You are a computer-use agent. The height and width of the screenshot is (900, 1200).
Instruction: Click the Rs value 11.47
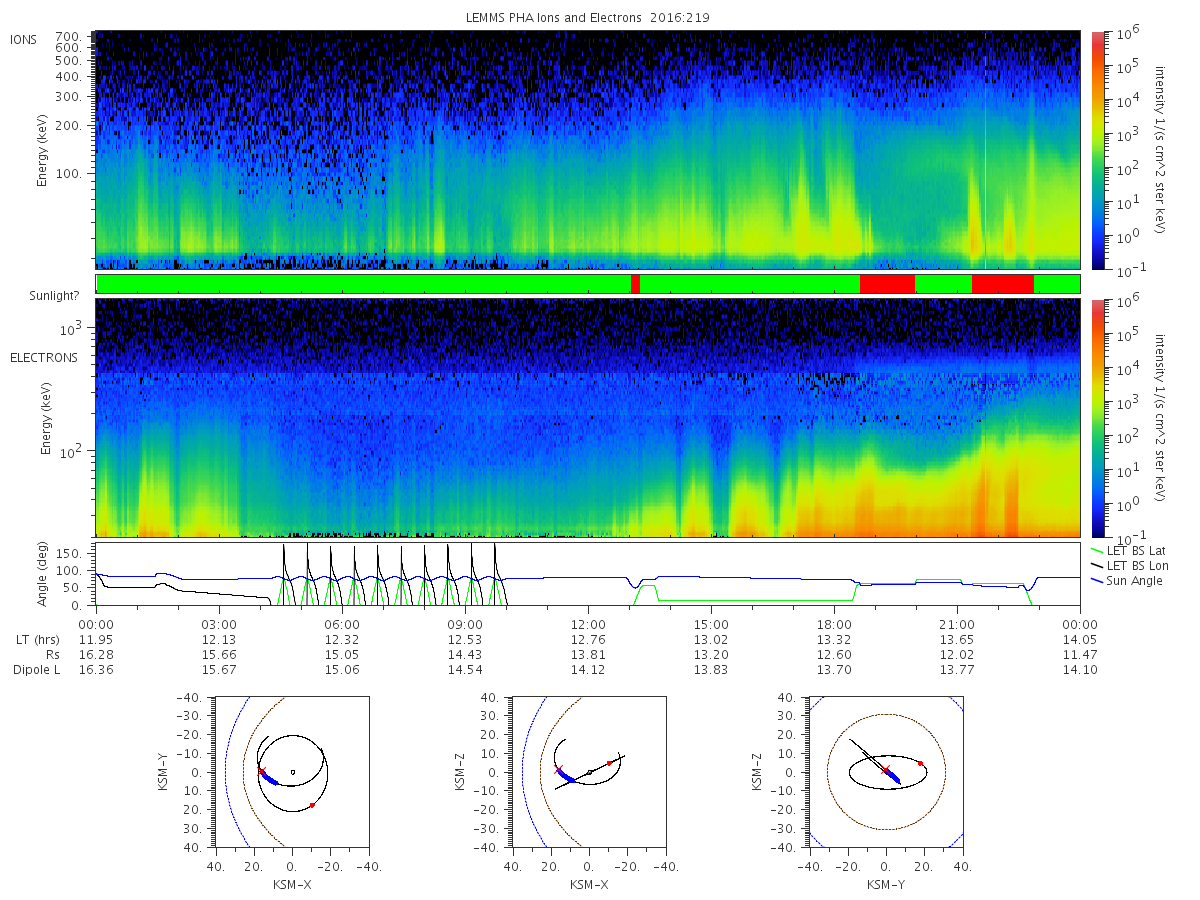pyautogui.click(x=1080, y=654)
